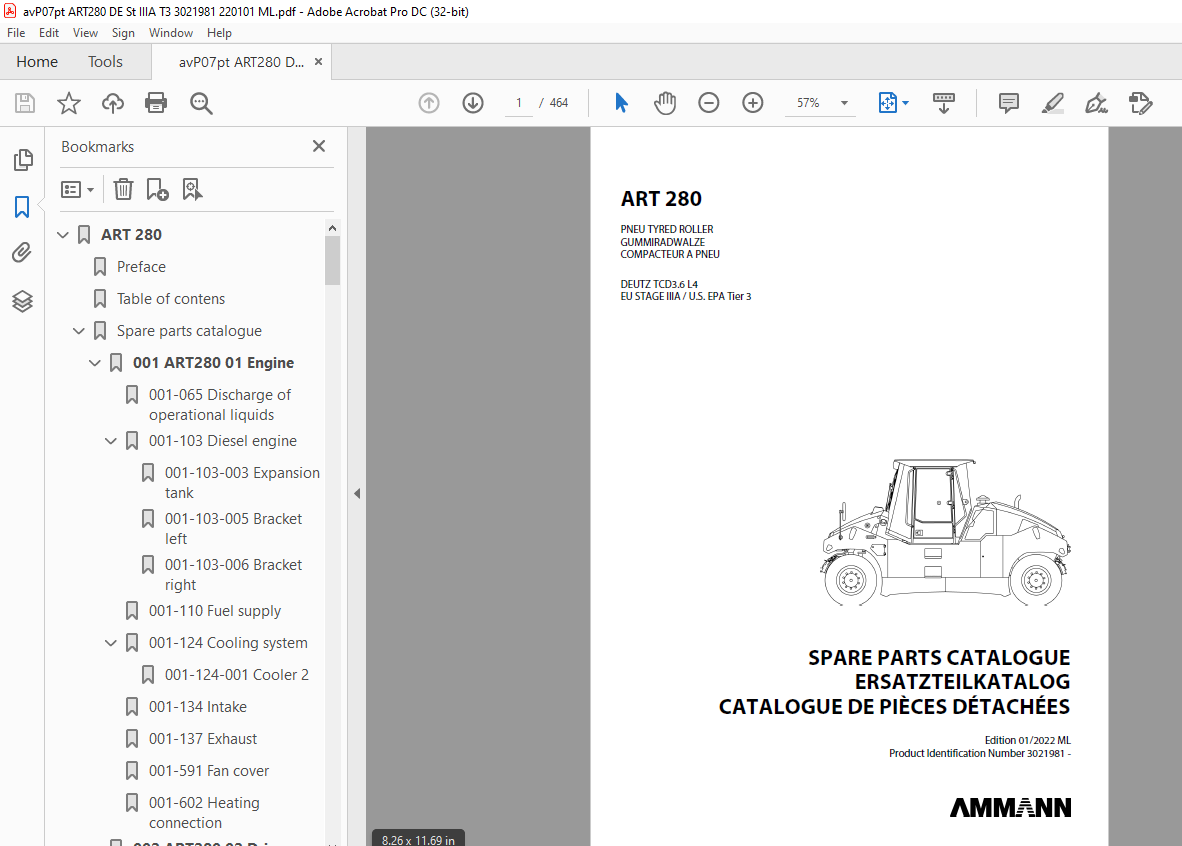The image size is (1182, 846).
Task: Collapse the 001-124 Cooling system bookmark
Action: [x=111, y=643]
